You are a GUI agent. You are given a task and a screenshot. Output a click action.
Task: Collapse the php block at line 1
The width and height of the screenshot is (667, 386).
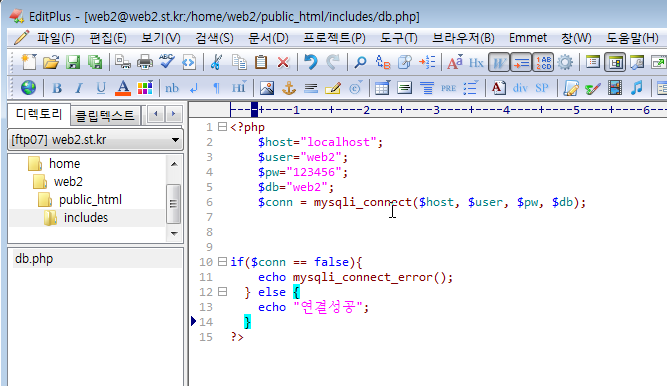click(x=222, y=126)
